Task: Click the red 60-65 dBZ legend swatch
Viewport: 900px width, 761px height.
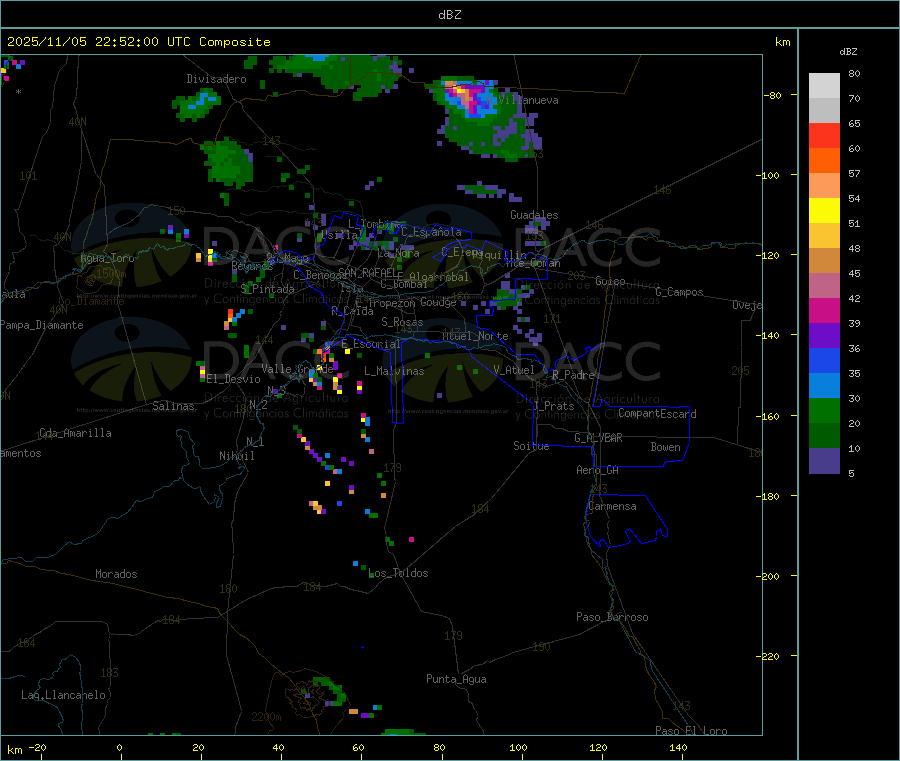Action: 824,135
